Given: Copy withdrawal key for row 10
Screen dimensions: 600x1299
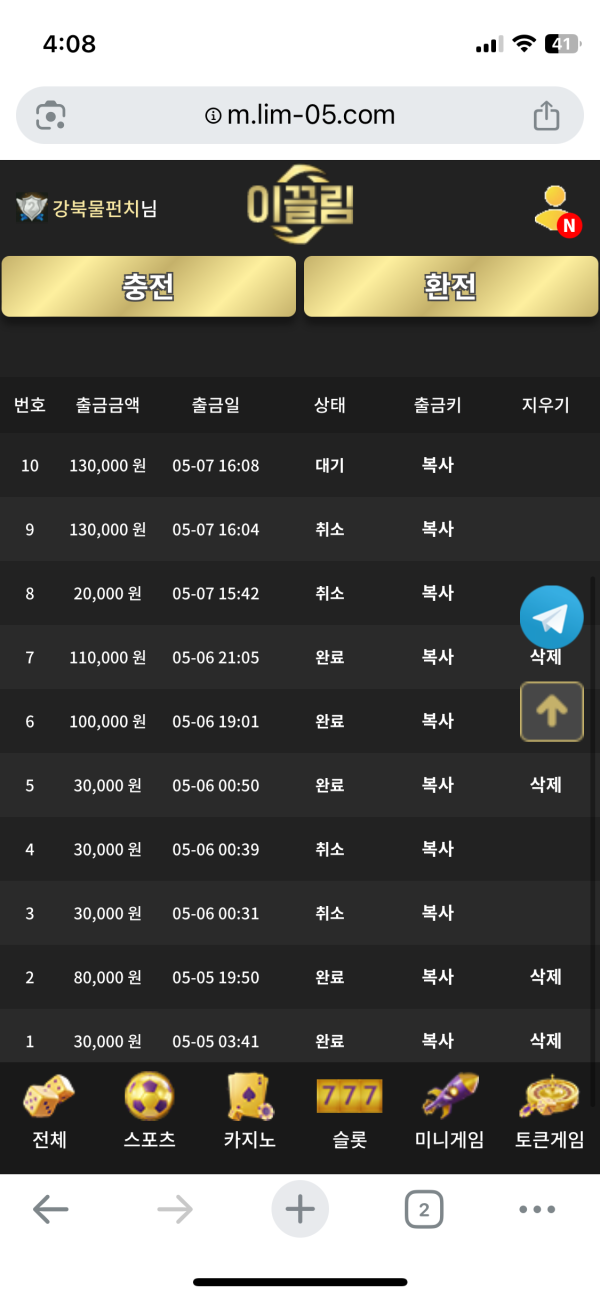Looking at the screenshot, I should (438, 465).
